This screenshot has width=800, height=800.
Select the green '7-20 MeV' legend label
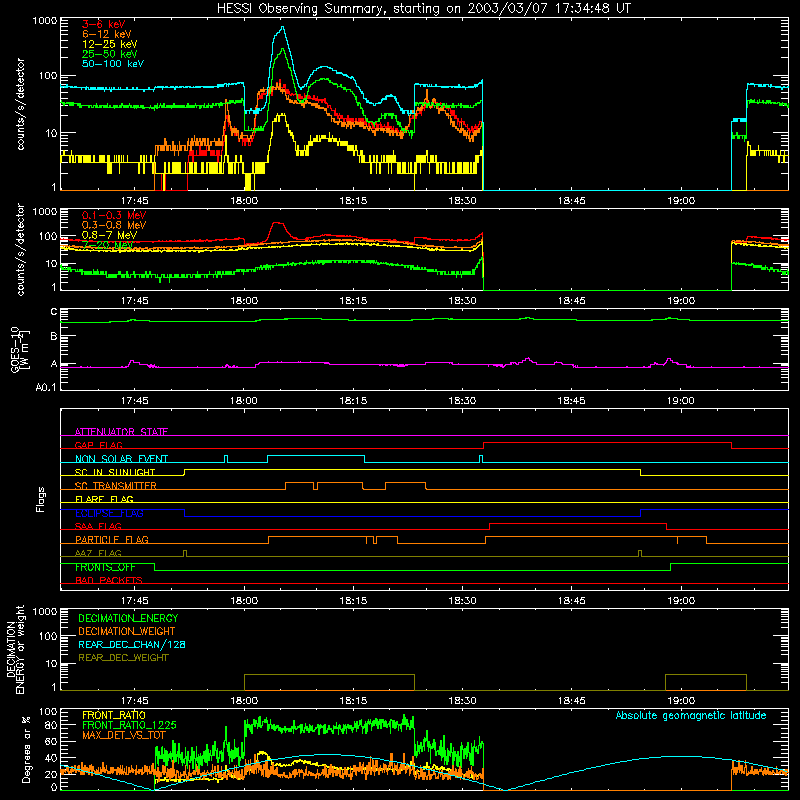(108, 245)
